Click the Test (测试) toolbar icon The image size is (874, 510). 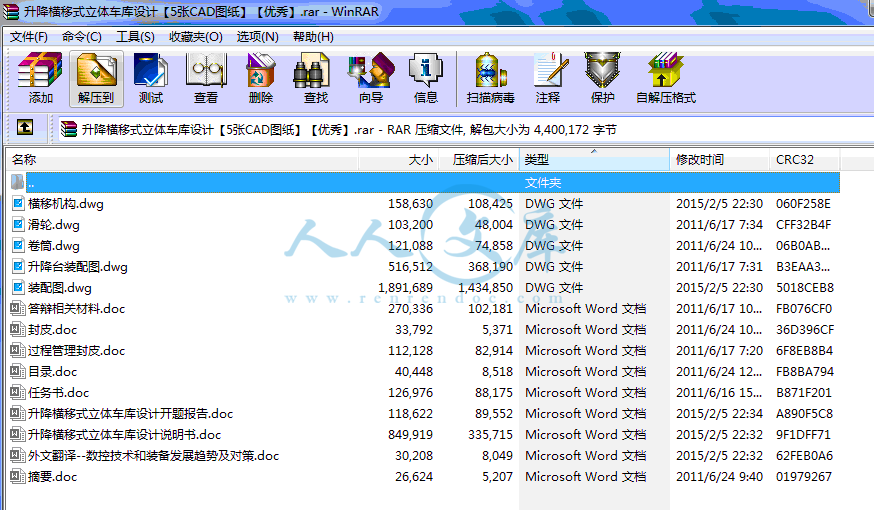point(150,79)
